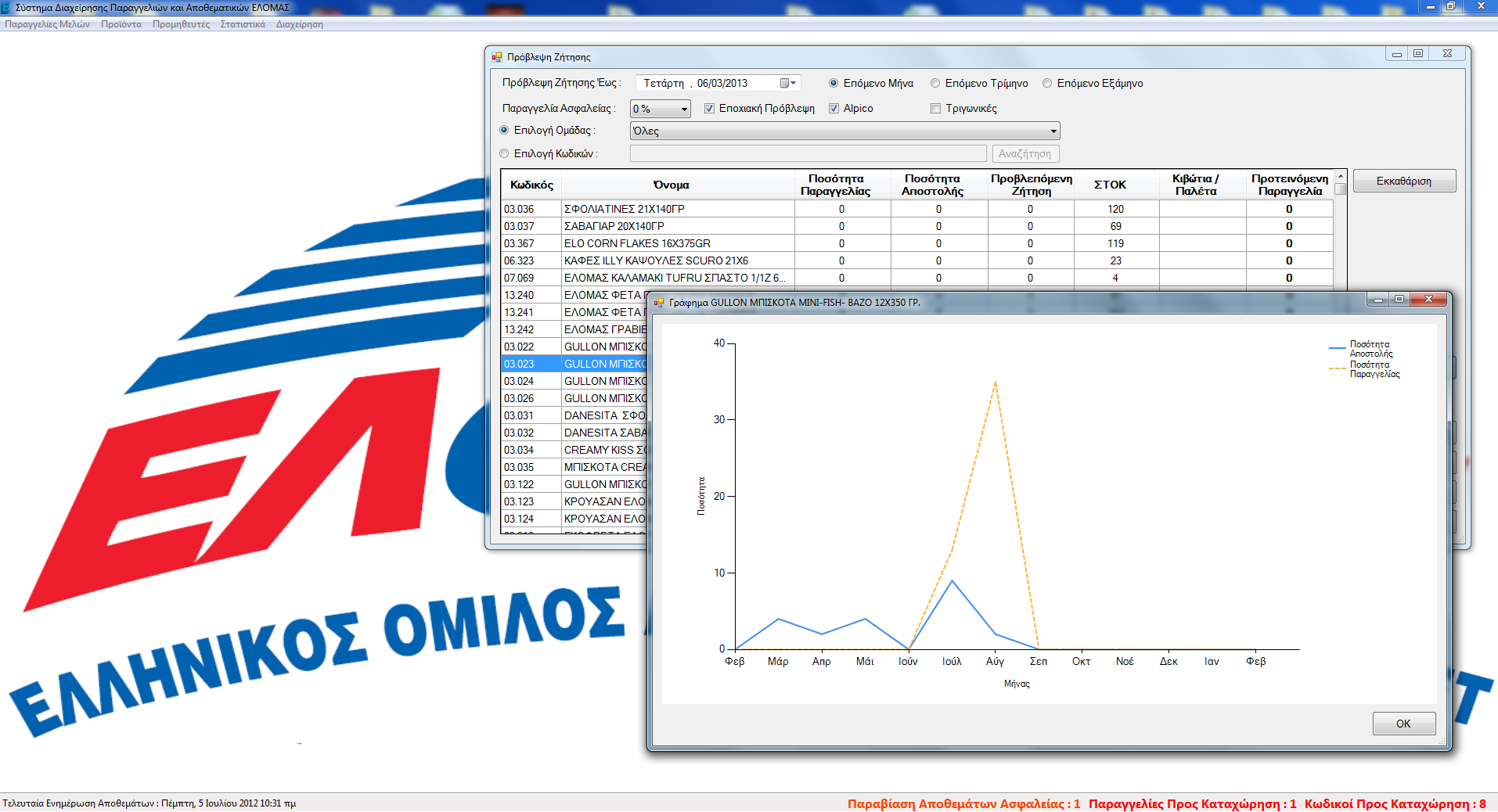Open the Προμηθευτές menu
Screen dimensions: 1498x812
point(181,24)
